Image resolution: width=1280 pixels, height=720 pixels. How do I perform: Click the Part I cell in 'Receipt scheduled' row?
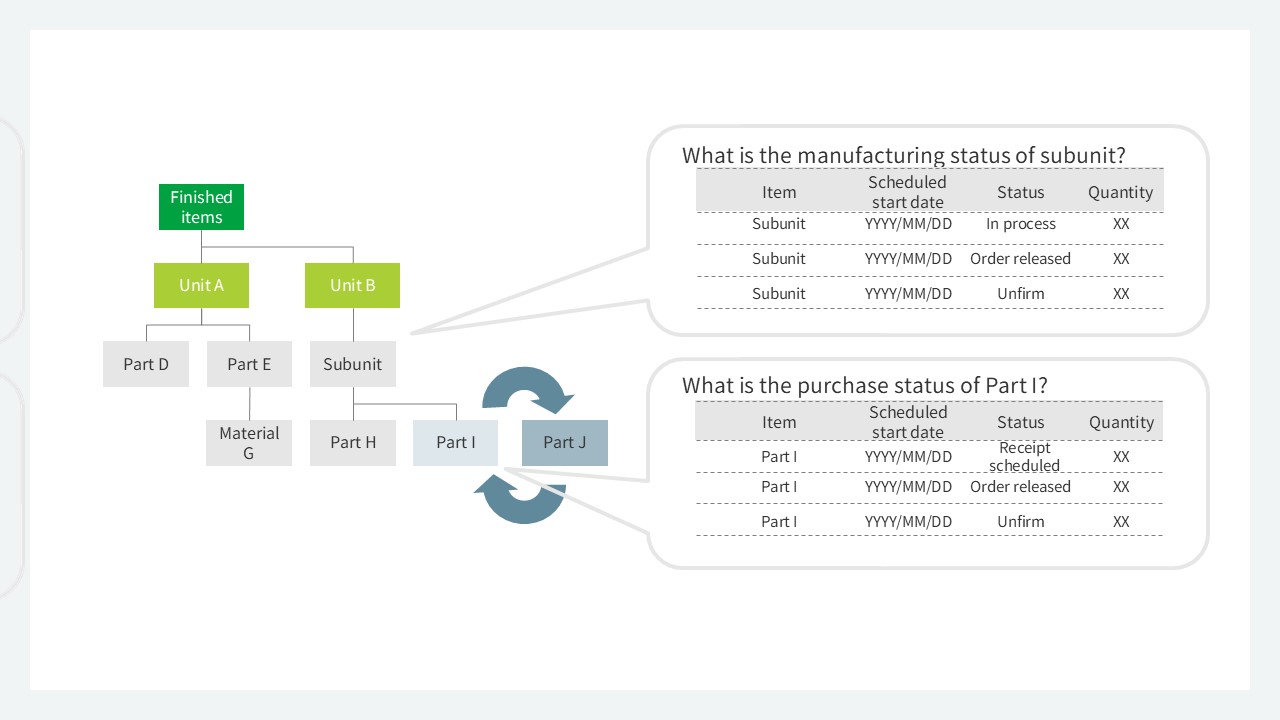[x=779, y=457]
